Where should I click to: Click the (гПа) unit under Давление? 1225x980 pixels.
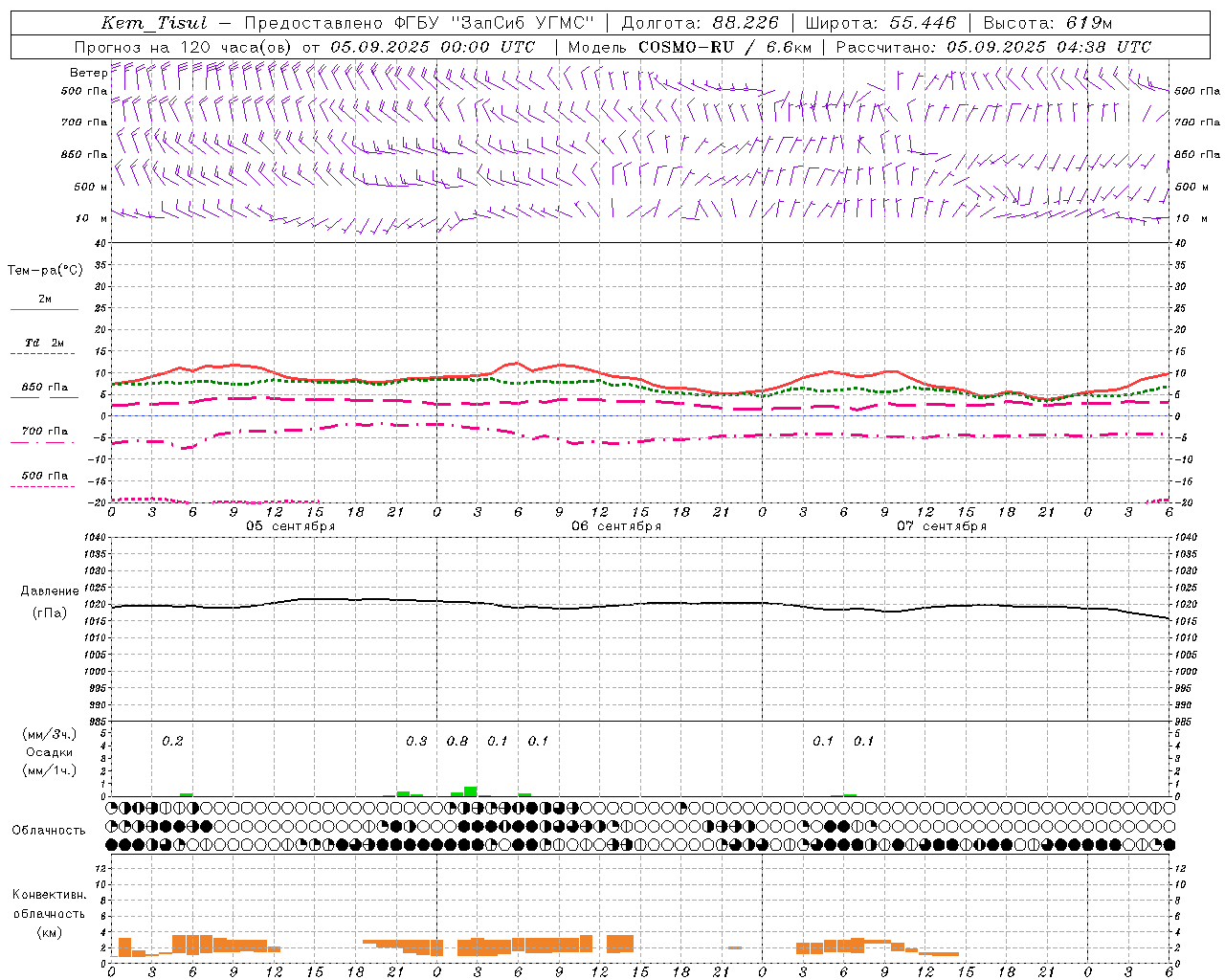(50, 613)
